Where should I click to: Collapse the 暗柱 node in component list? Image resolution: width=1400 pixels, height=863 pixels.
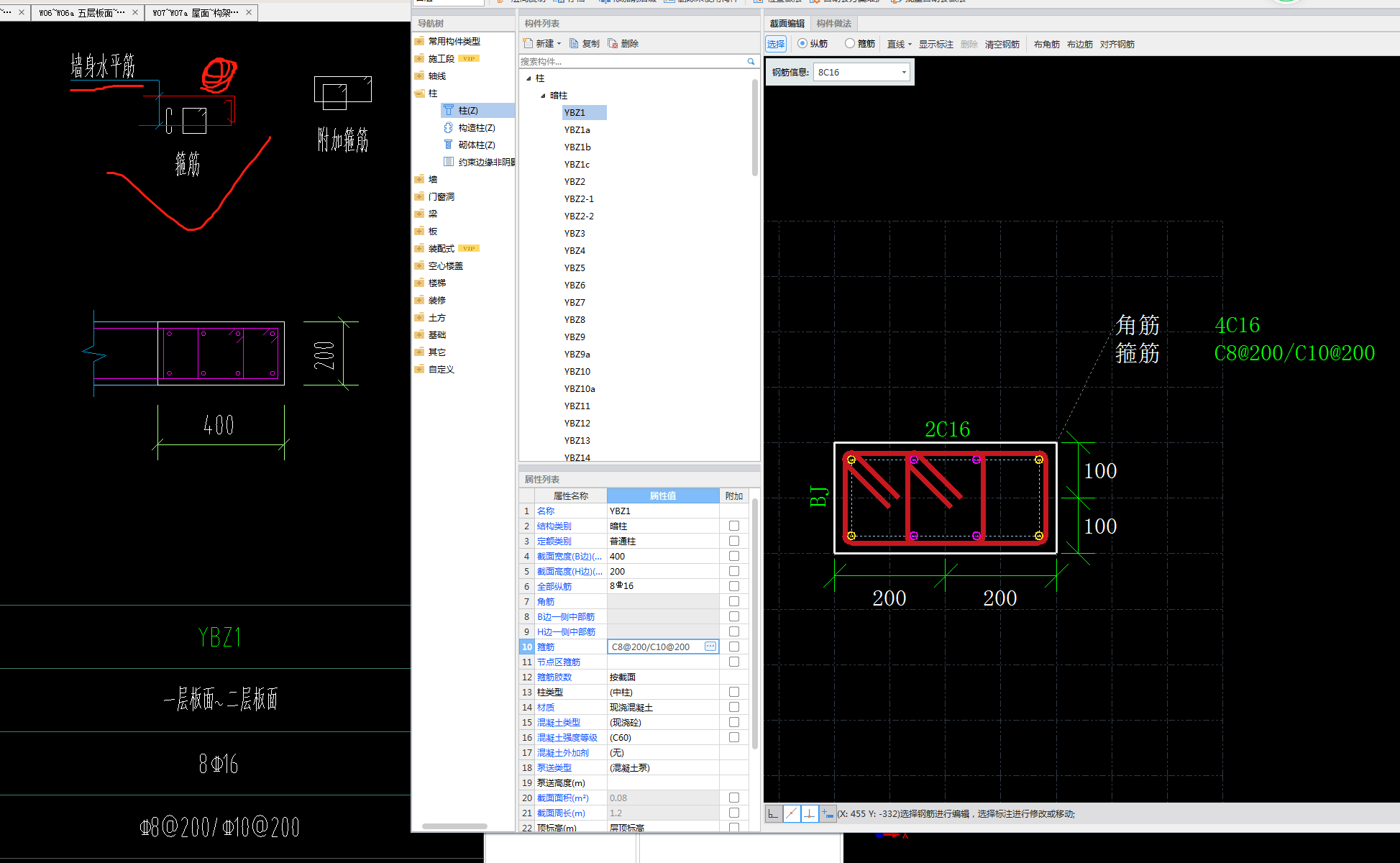(x=543, y=96)
